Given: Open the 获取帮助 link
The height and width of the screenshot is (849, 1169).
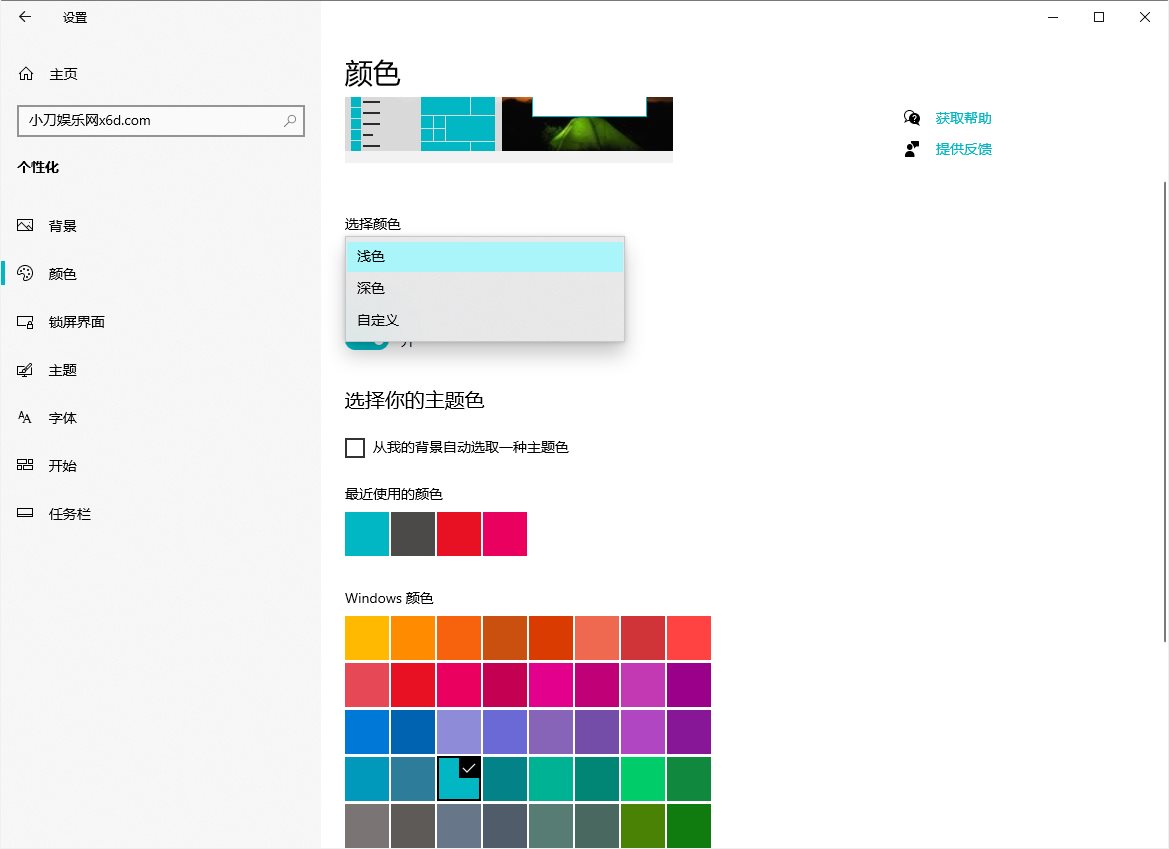Looking at the screenshot, I should (963, 118).
